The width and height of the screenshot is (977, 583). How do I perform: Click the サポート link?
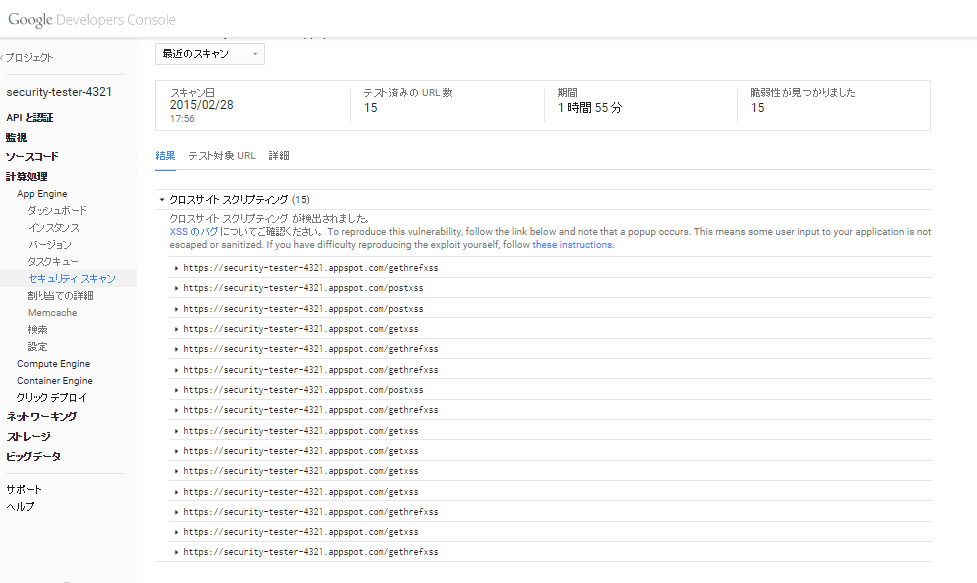click(24, 490)
